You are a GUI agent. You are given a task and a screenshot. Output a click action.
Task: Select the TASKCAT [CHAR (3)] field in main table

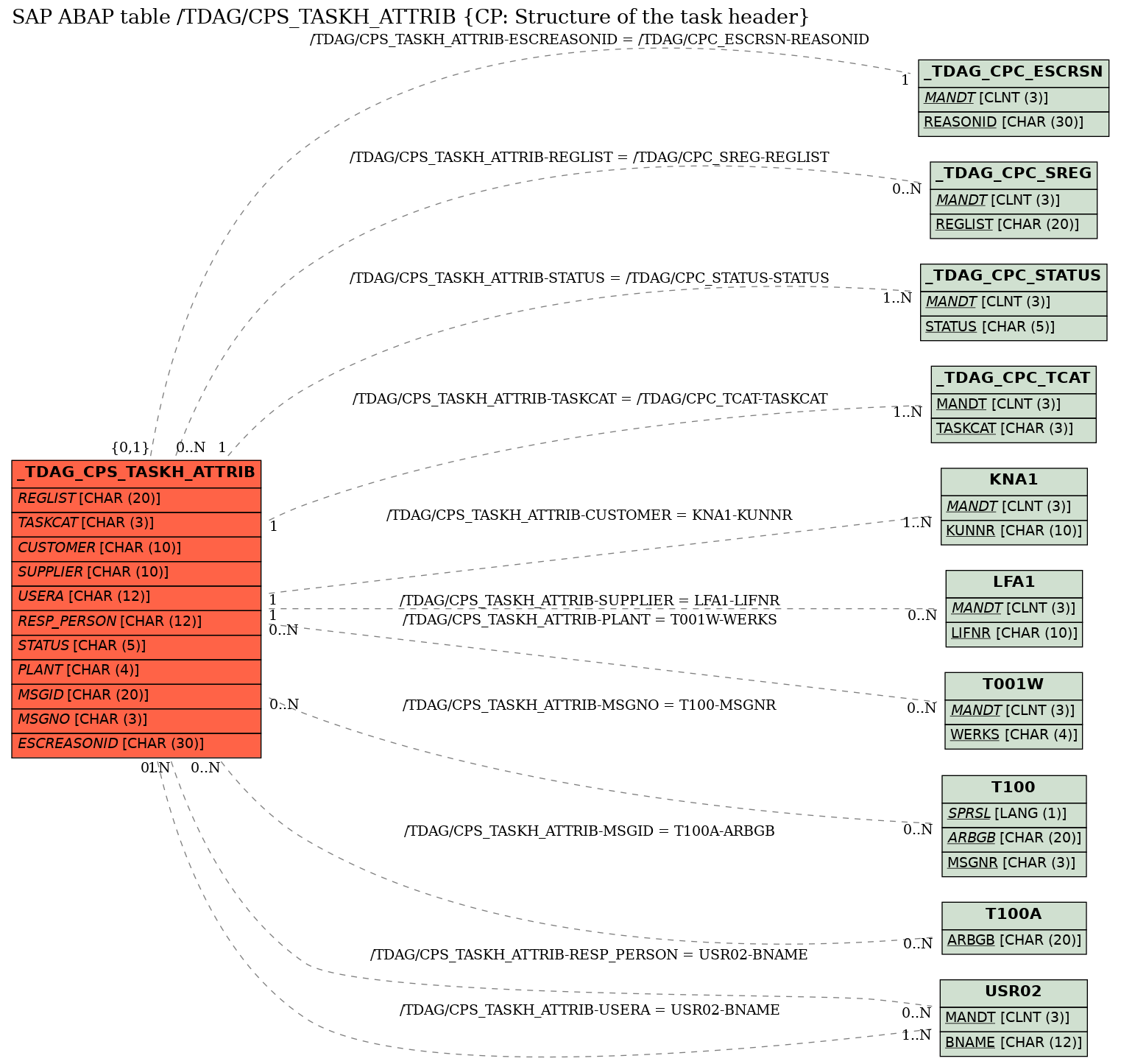point(136,524)
